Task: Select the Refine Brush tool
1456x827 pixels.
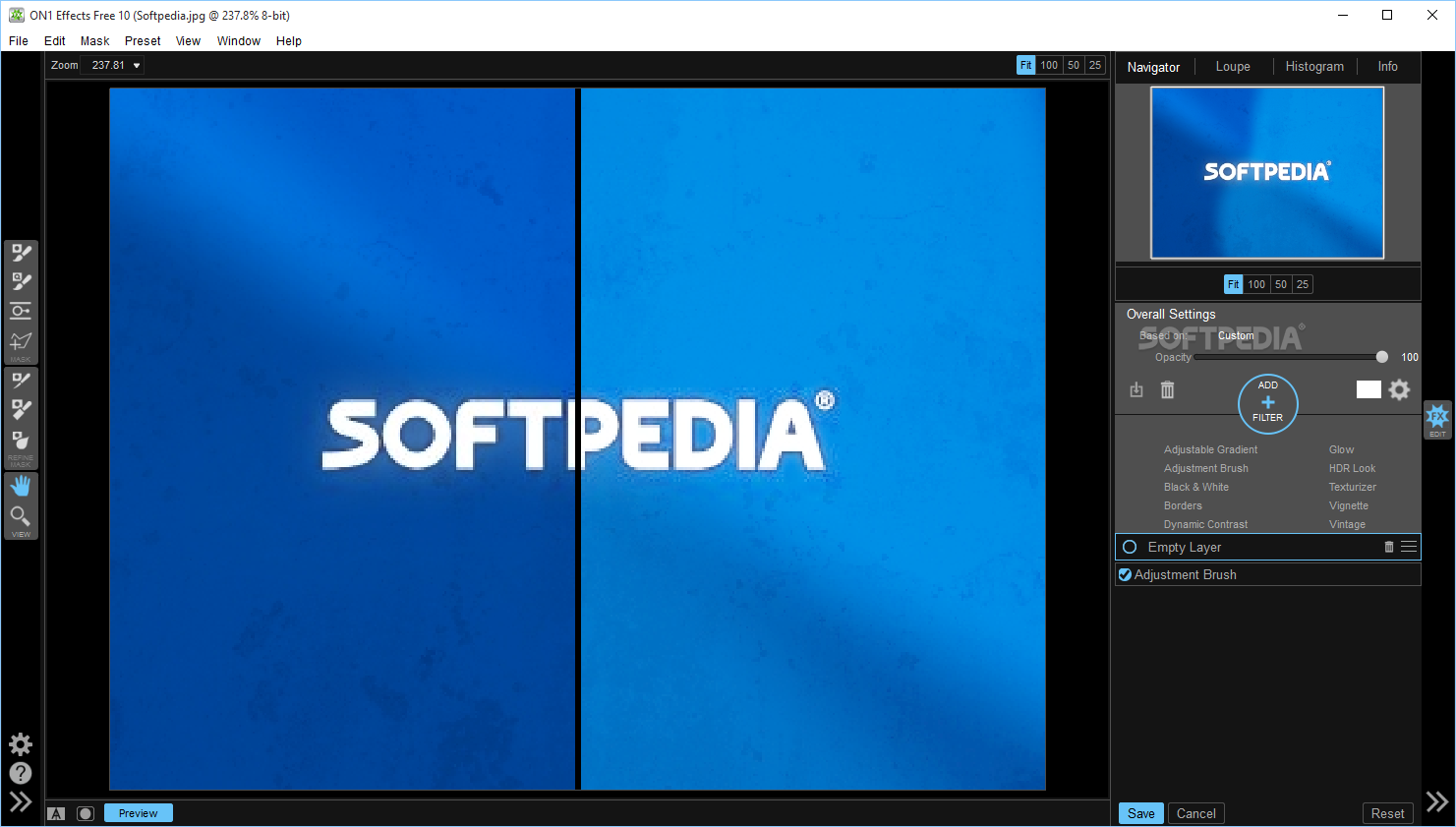Action: tap(21, 381)
